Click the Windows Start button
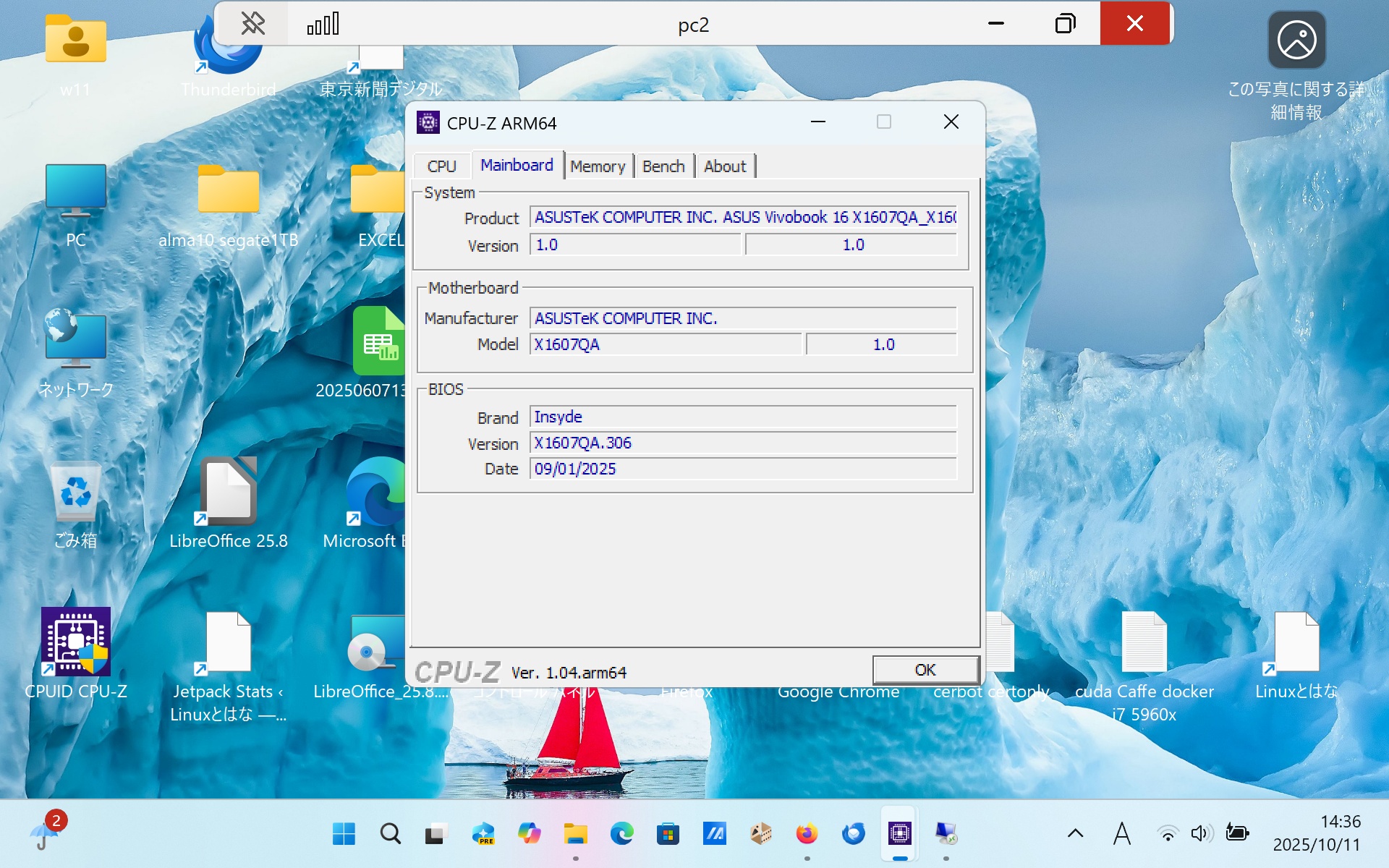 tap(344, 834)
